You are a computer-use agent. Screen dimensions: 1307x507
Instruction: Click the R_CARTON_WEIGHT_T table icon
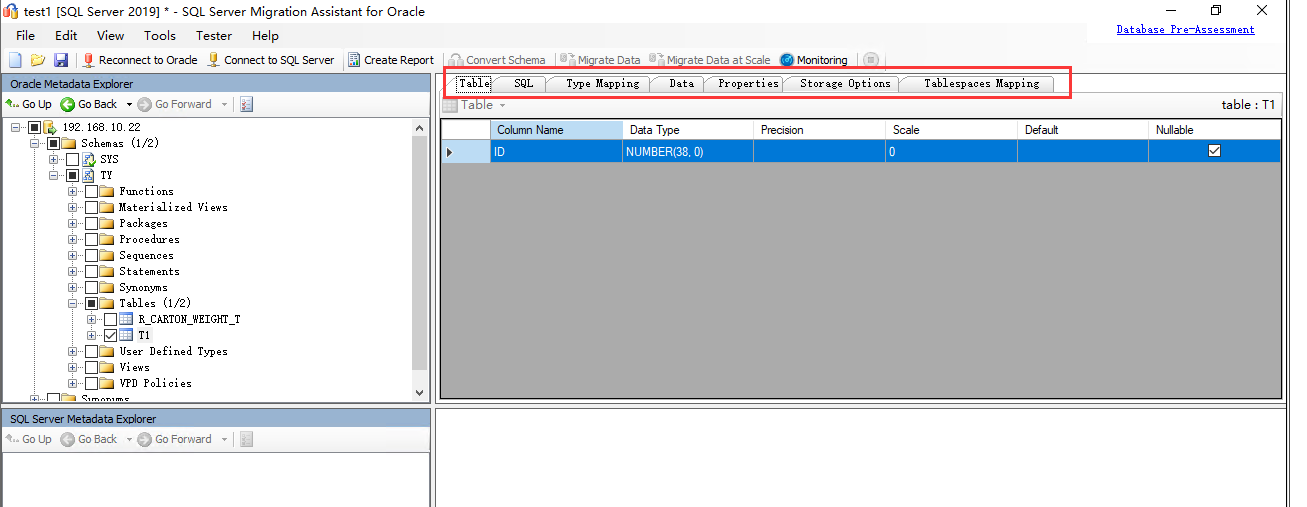126,319
